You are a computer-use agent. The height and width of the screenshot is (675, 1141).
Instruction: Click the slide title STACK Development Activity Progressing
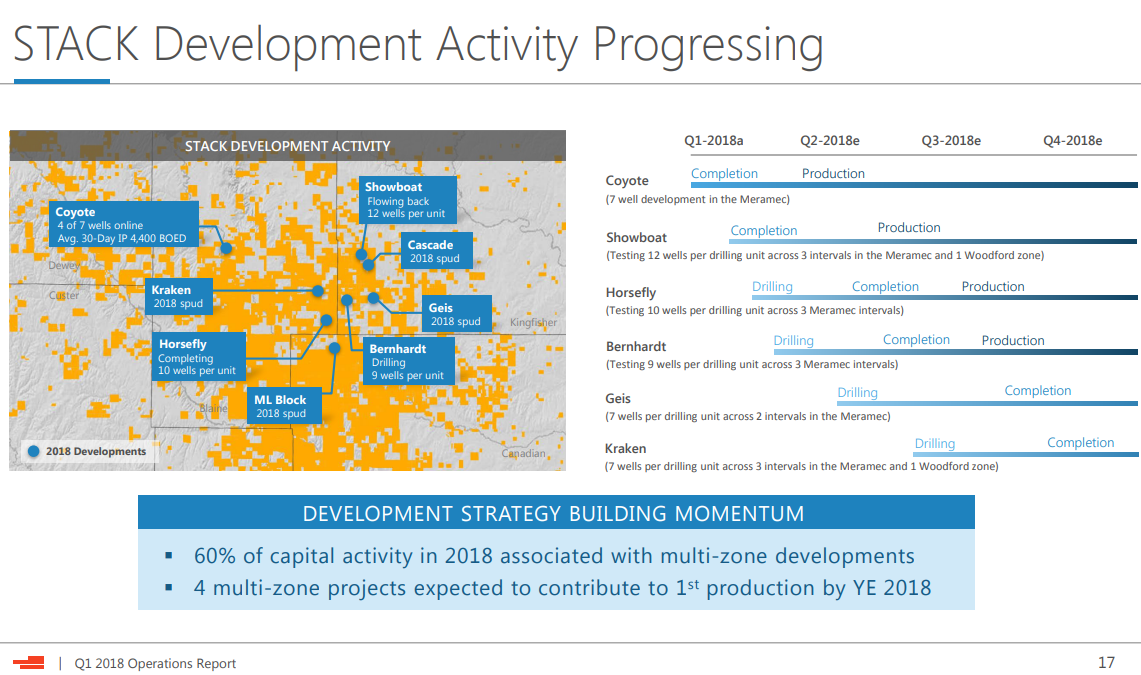pyautogui.click(x=418, y=45)
